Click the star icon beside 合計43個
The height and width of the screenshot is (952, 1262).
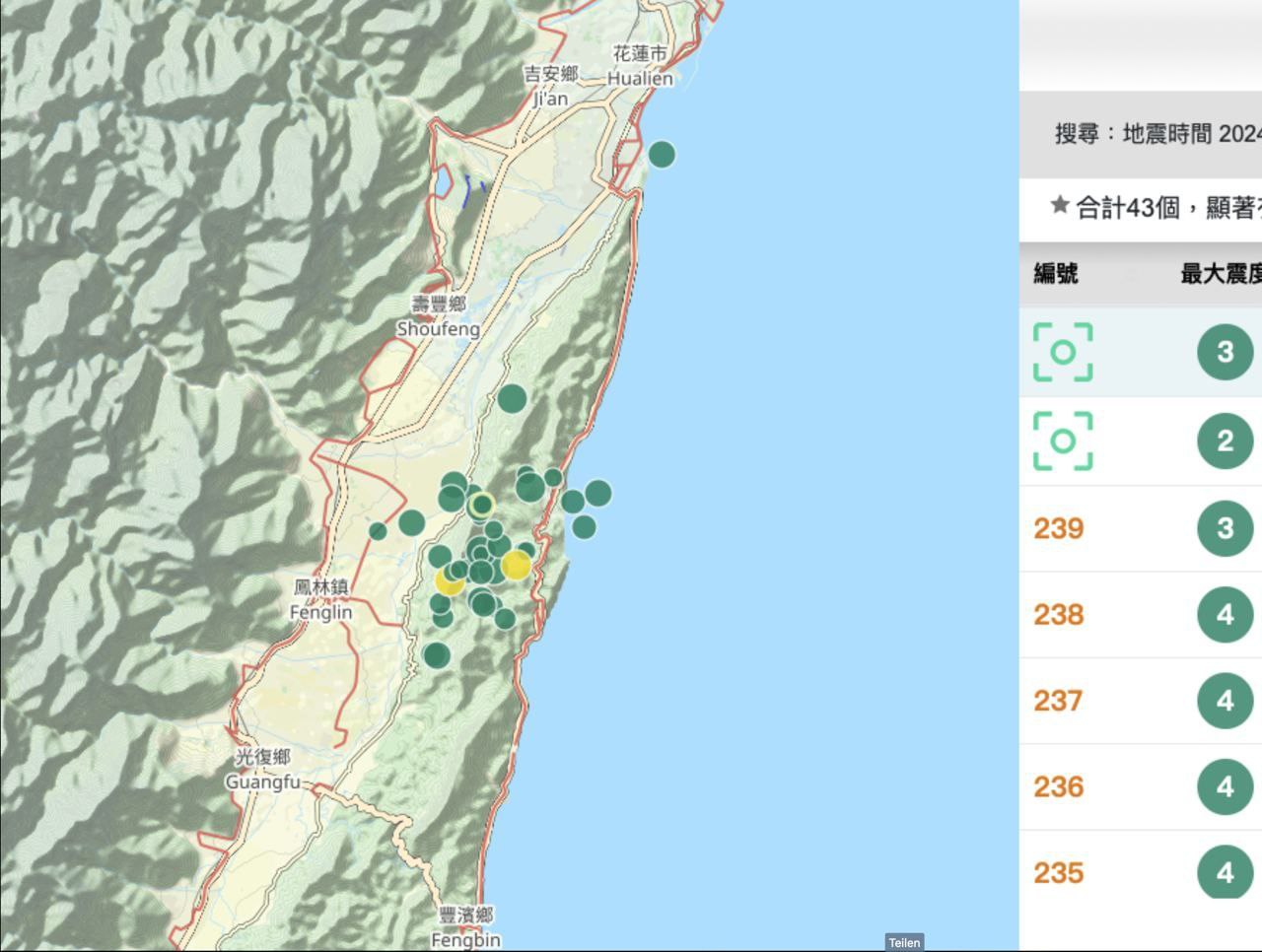coord(1060,205)
